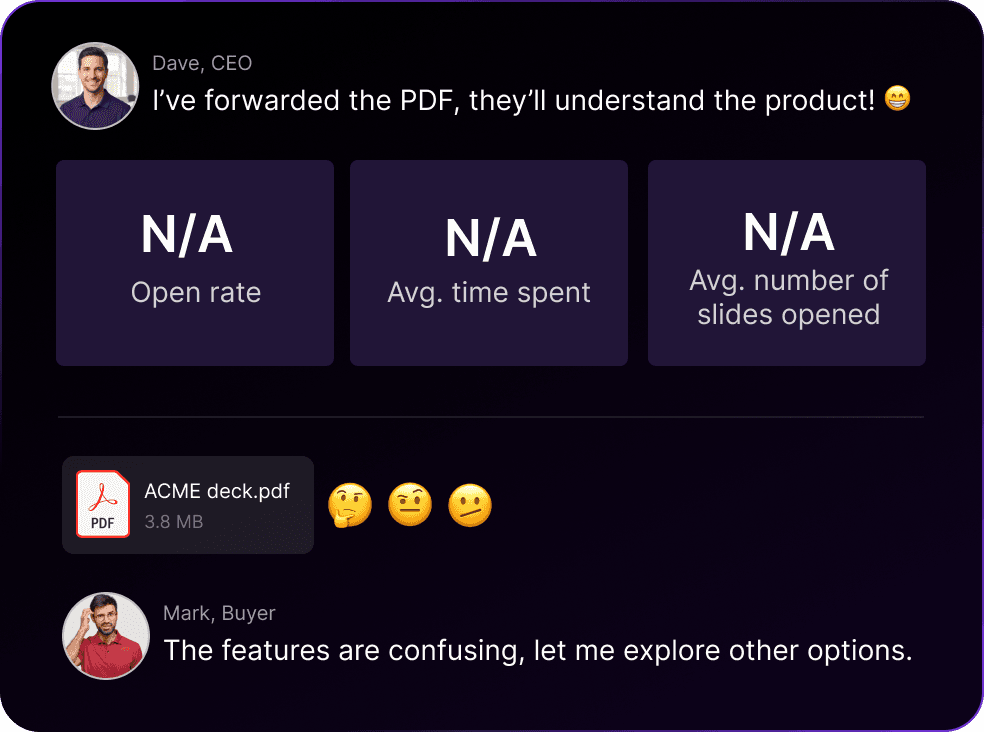Click Dave's CEO profile avatar
The width and height of the screenshot is (984, 732).
click(95, 86)
